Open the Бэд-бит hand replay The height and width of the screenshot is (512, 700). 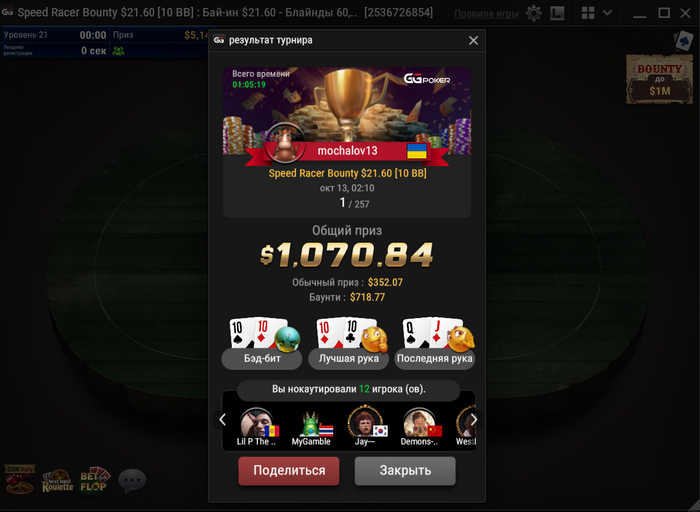(x=262, y=343)
